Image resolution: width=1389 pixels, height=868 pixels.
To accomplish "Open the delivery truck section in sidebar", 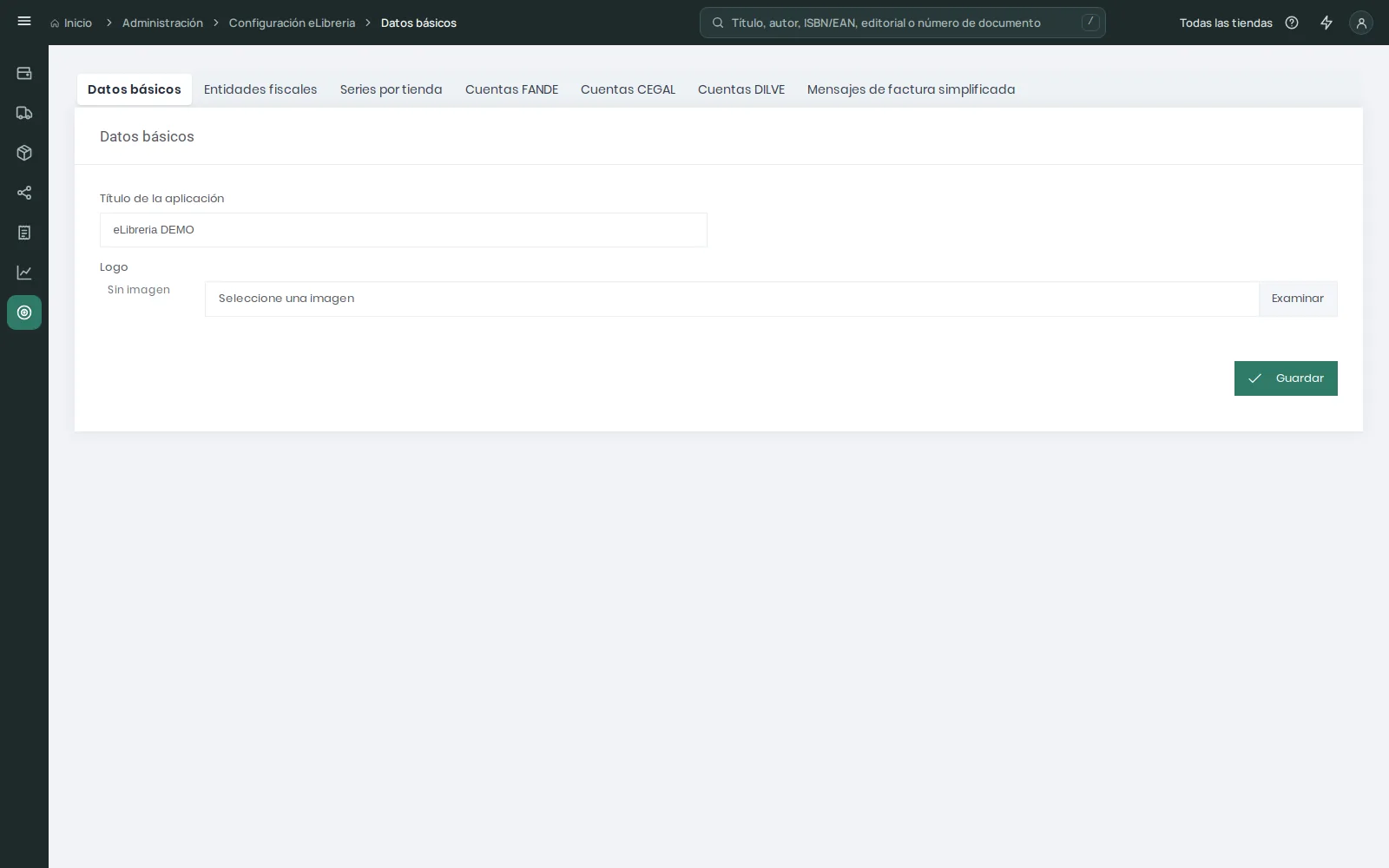I will 24,113.
